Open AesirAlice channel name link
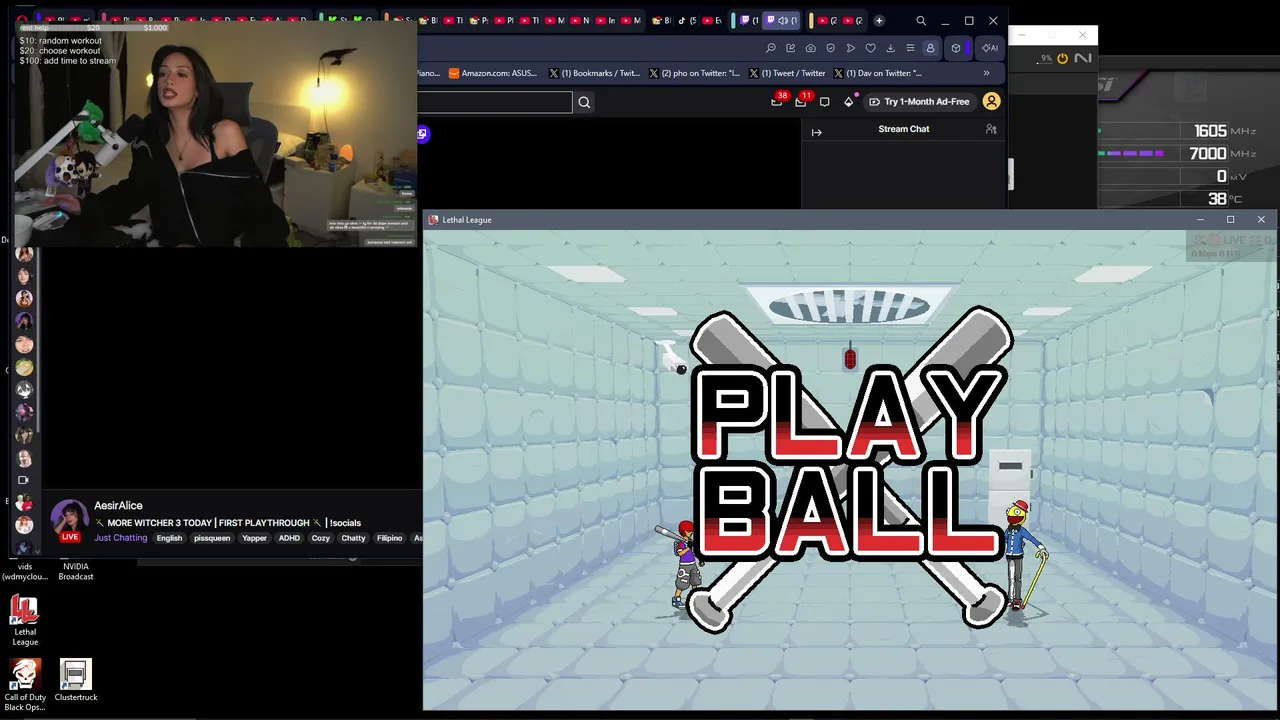This screenshot has height=720, width=1280. click(118, 506)
